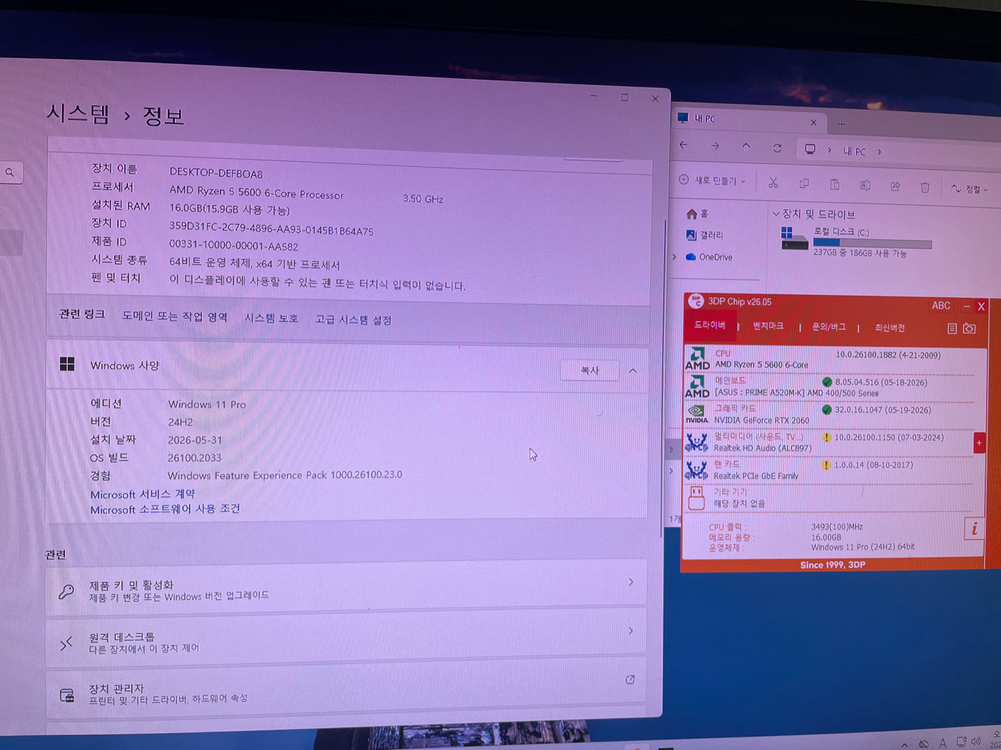
Task: Click 시스템 in the Settings breadcrumb
Action: click(x=78, y=114)
